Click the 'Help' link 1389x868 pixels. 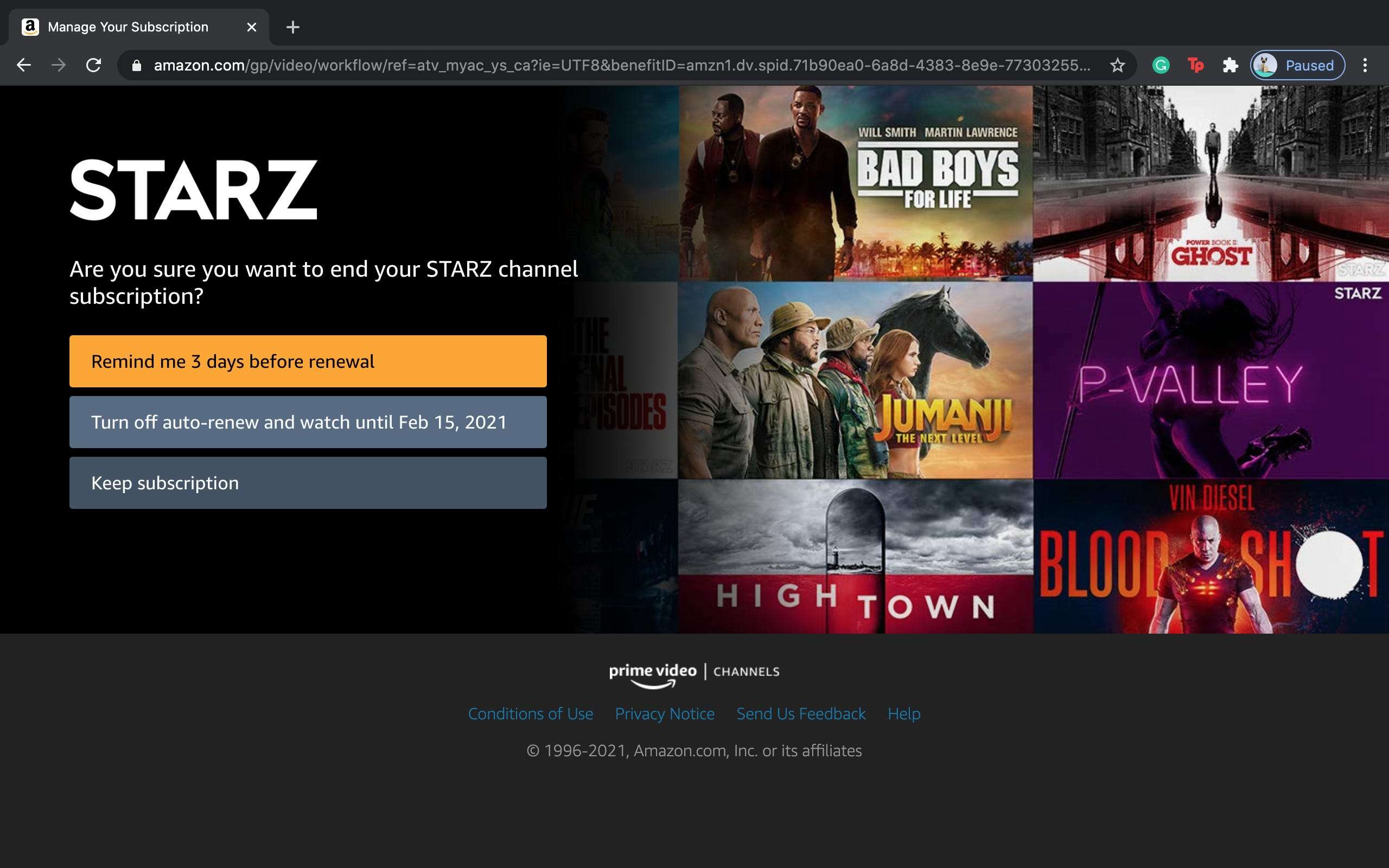[904, 714]
